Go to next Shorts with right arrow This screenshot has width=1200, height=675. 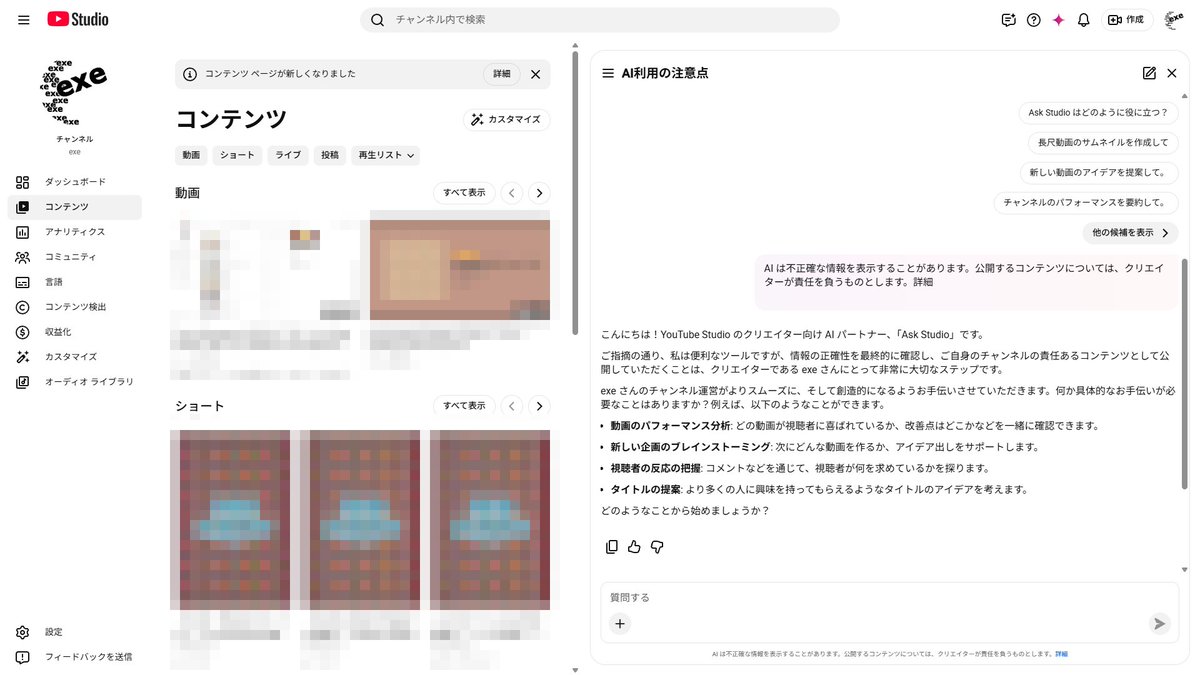tap(539, 406)
